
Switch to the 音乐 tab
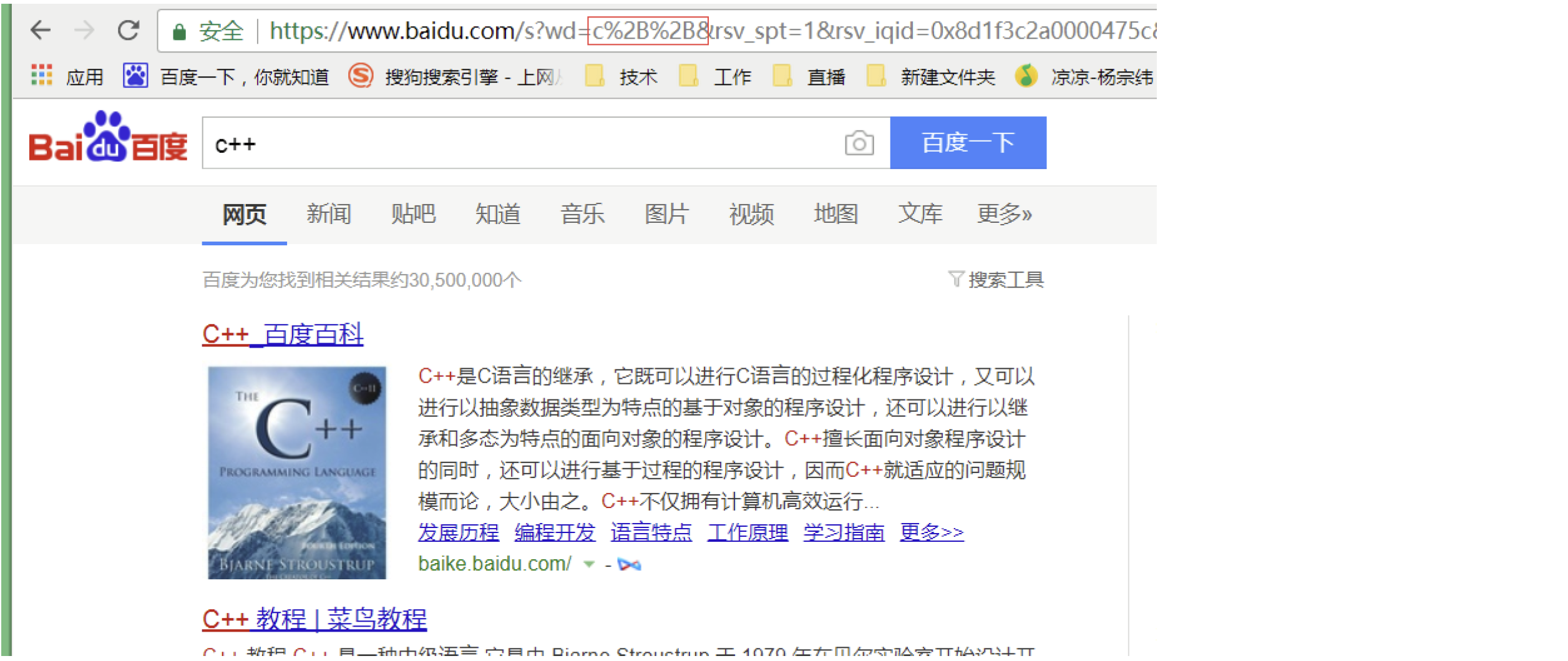click(583, 214)
